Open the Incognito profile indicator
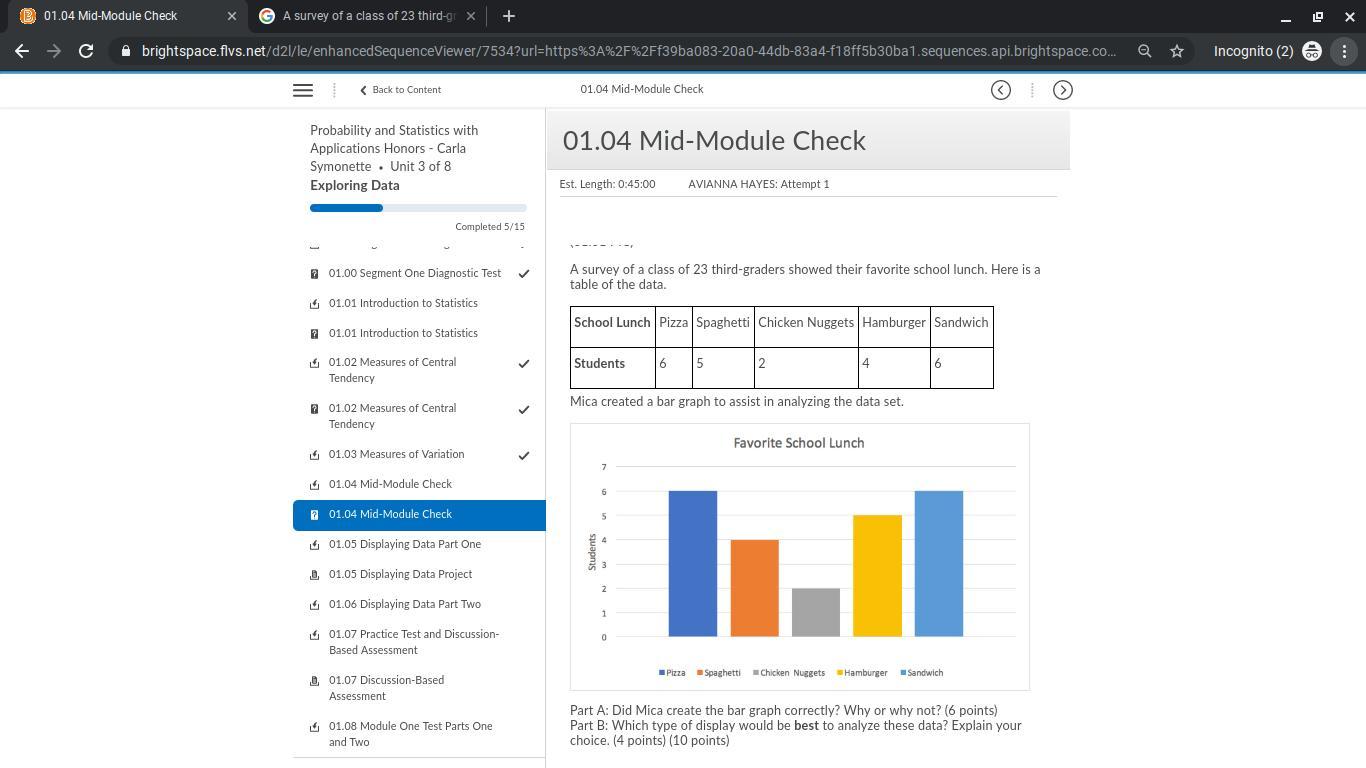The height and width of the screenshot is (768, 1366). [x=1267, y=51]
